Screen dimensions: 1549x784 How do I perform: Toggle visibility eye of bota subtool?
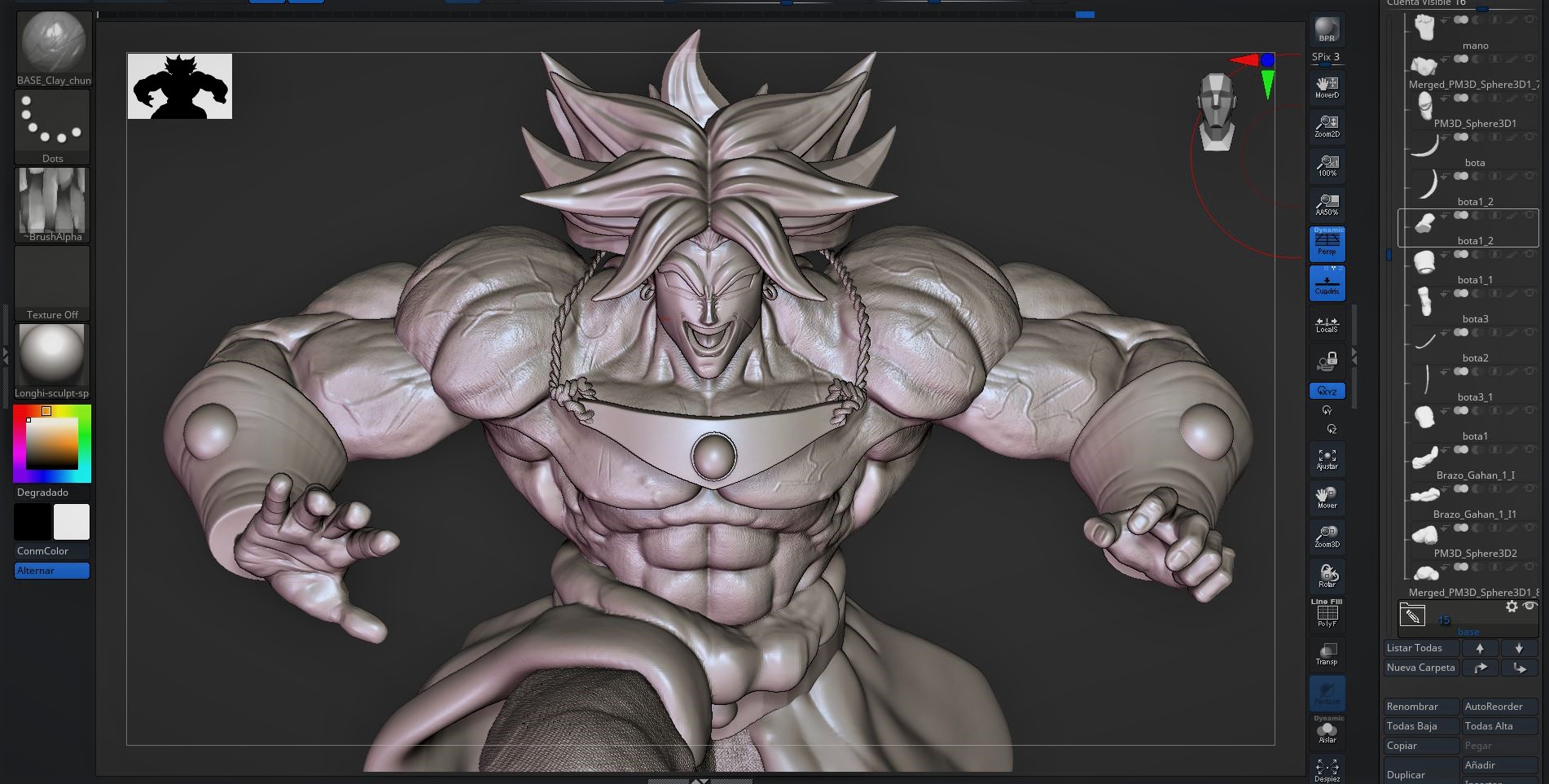click(1531, 137)
